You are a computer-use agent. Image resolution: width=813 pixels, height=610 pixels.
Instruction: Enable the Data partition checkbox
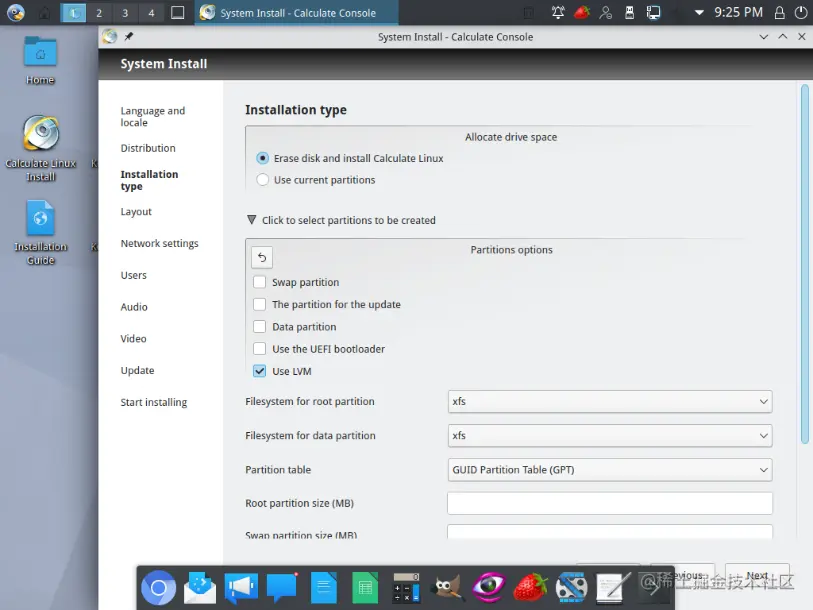coord(259,327)
